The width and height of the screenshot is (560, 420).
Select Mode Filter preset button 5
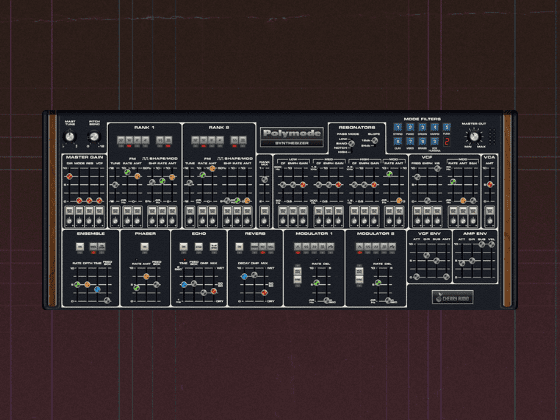446,128
